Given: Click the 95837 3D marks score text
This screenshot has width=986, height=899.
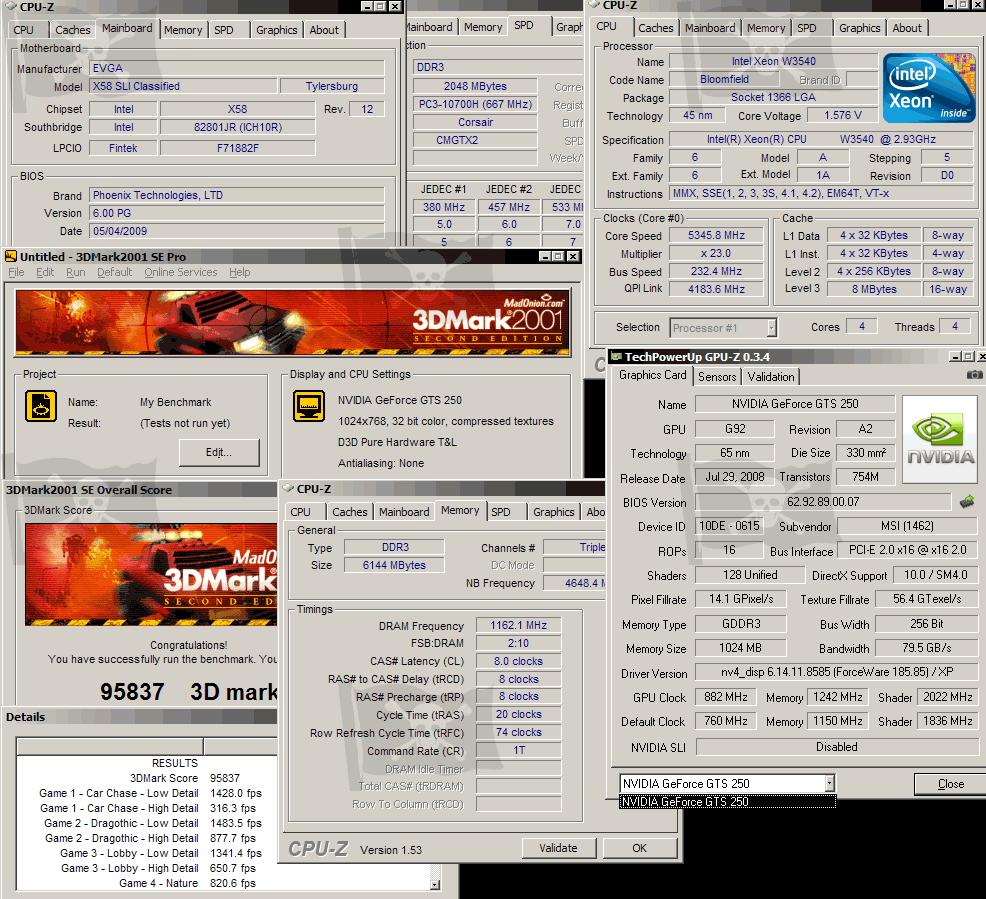Looking at the screenshot, I should [x=189, y=692].
